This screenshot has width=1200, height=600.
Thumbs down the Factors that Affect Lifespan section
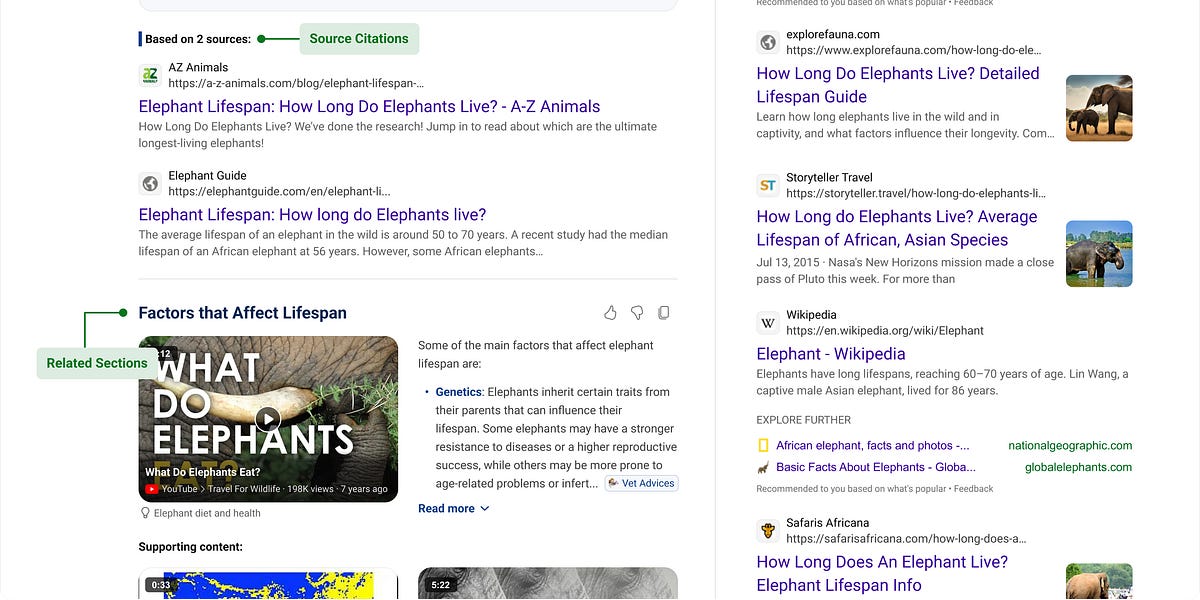point(637,312)
